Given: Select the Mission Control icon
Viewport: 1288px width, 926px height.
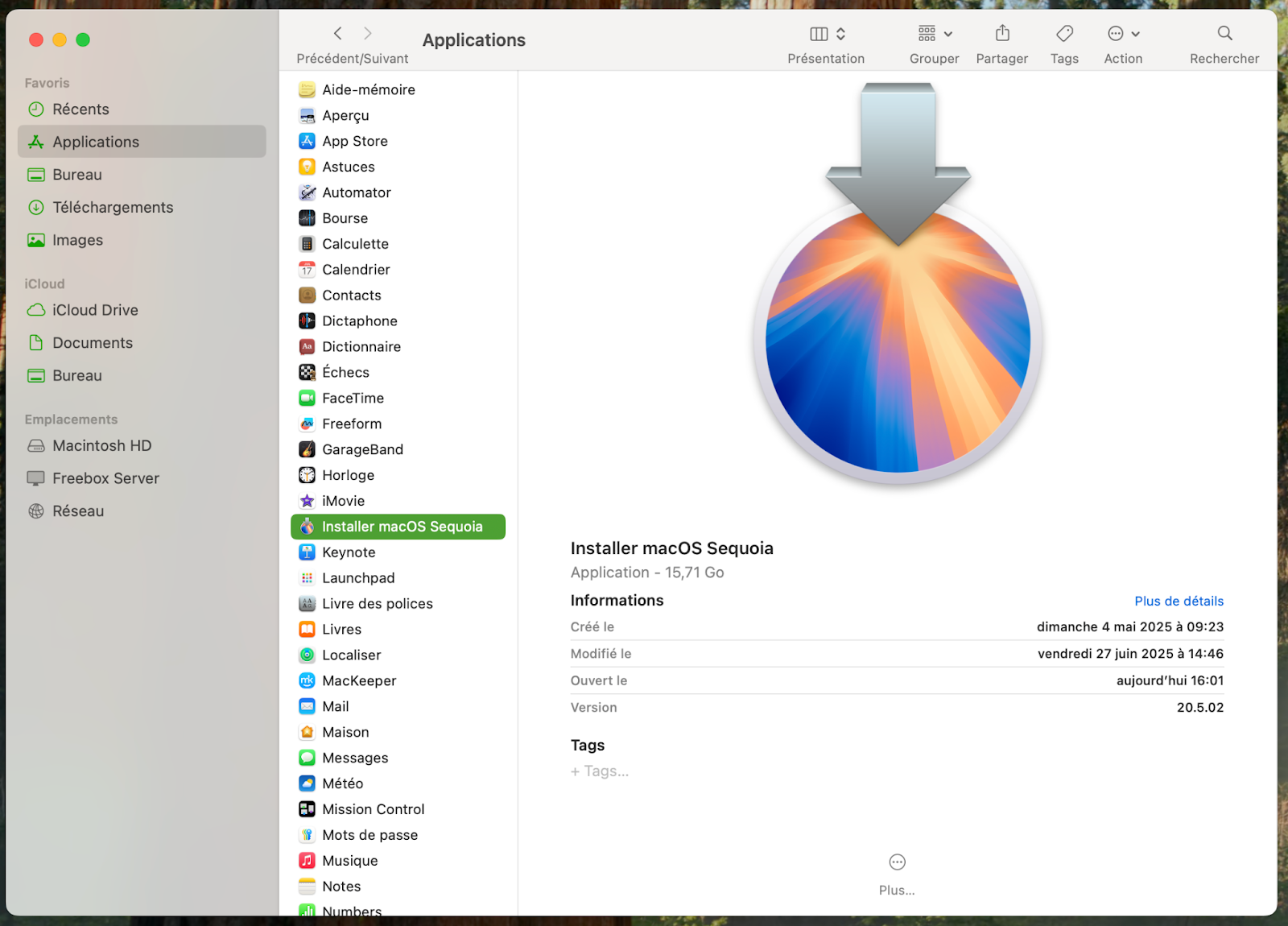Looking at the screenshot, I should pyautogui.click(x=308, y=809).
